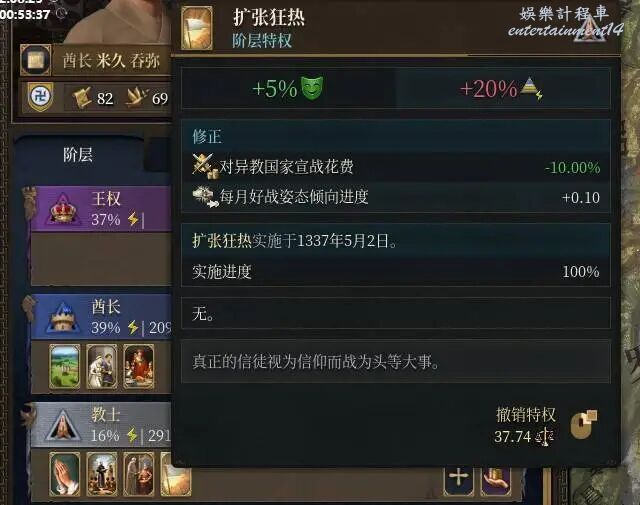The height and width of the screenshot is (505, 640).
Task: Select the 阶层 estates tab
Action: click(x=78, y=155)
